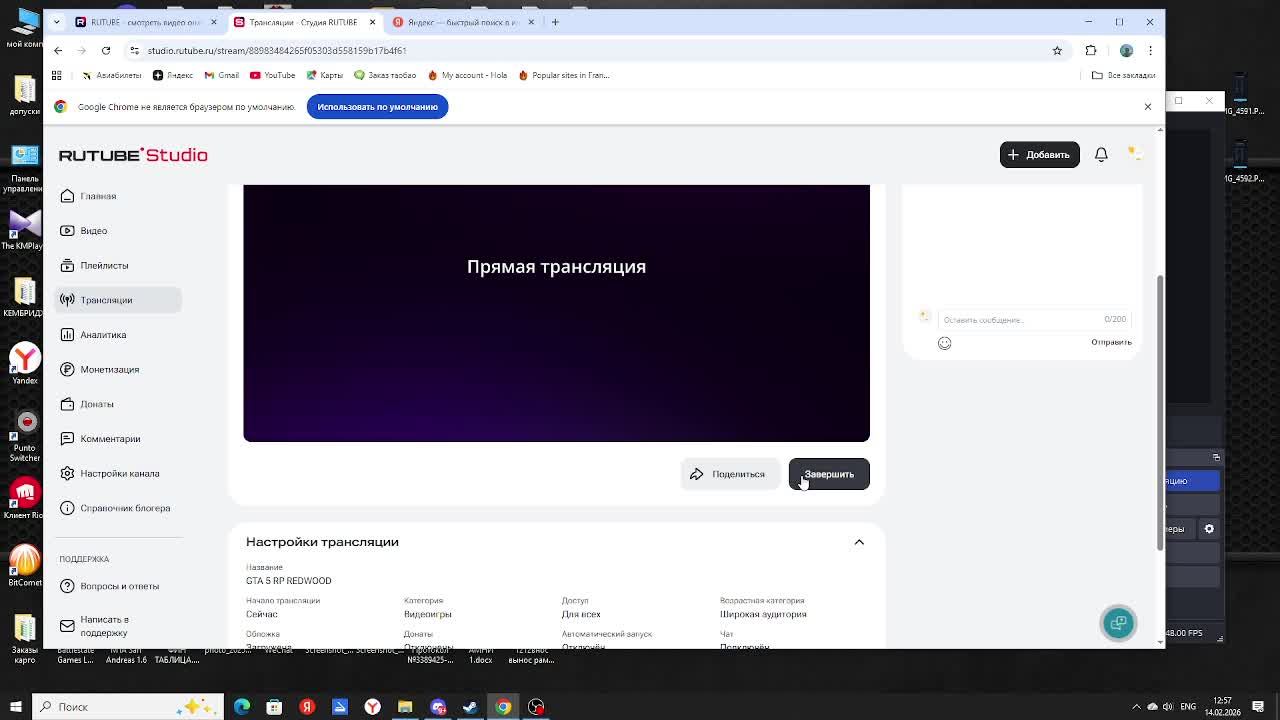
Task: Open Steam from the taskbar
Action: (x=470, y=707)
